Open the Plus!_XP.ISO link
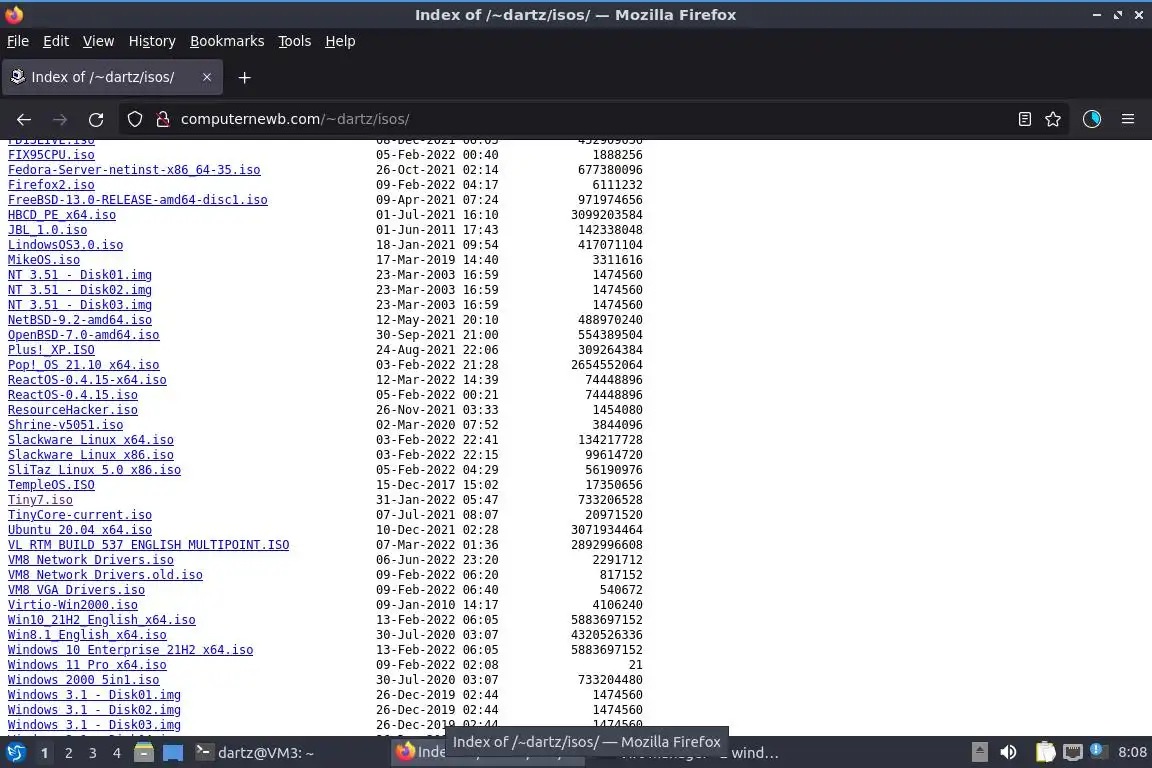 (51, 350)
